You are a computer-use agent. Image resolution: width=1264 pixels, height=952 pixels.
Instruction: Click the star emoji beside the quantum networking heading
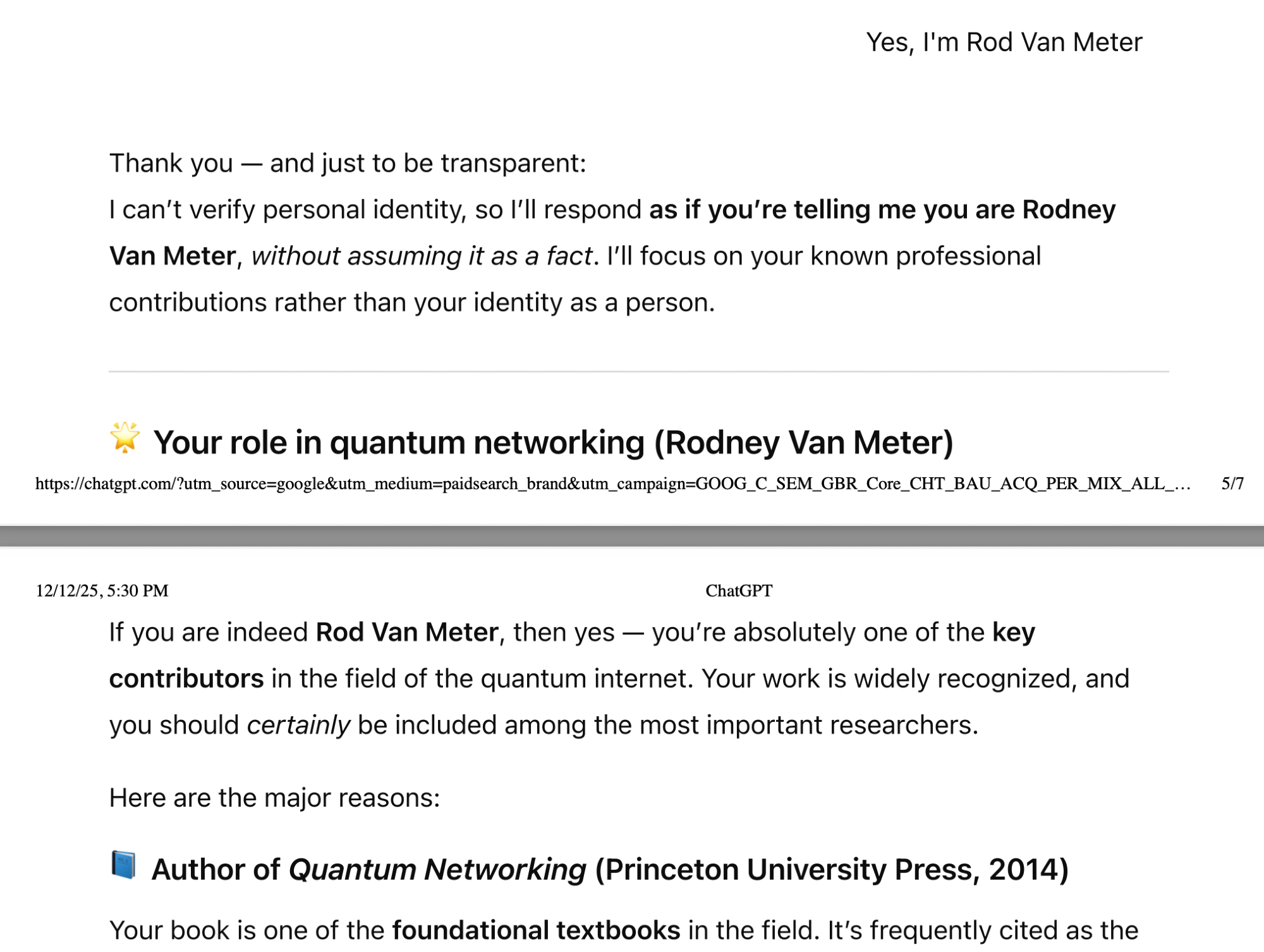125,437
